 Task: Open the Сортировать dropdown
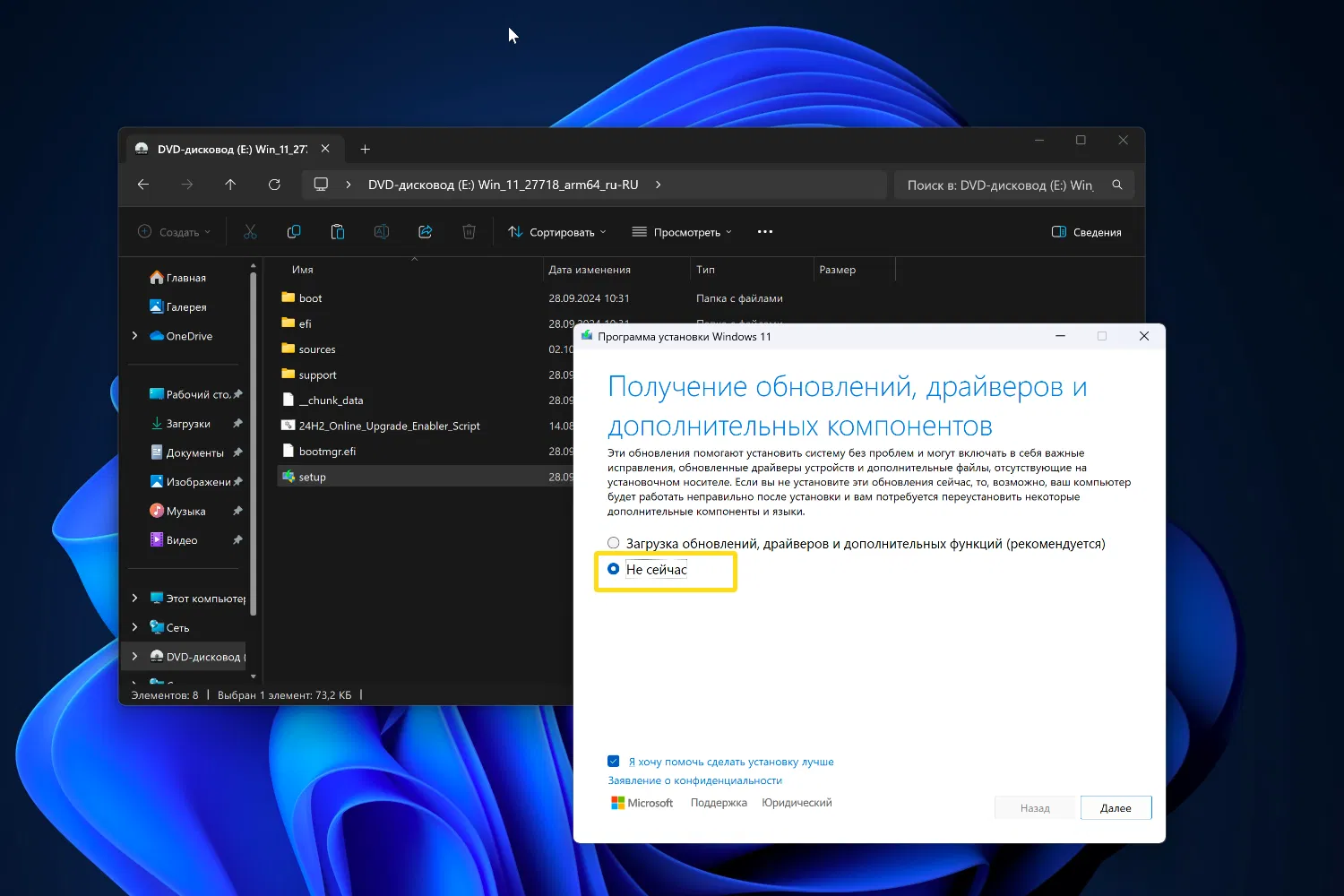(x=557, y=232)
